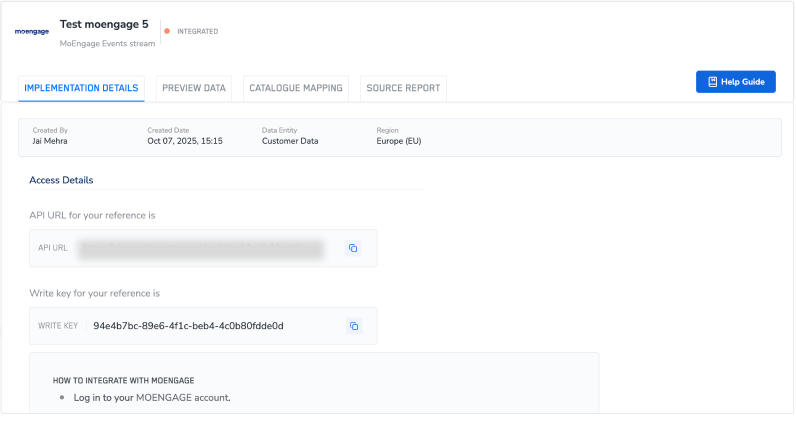This screenshot has width=796, height=428.
Task: Click 'API URL for your reference is' text
Action: pyautogui.click(x=92, y=215)
